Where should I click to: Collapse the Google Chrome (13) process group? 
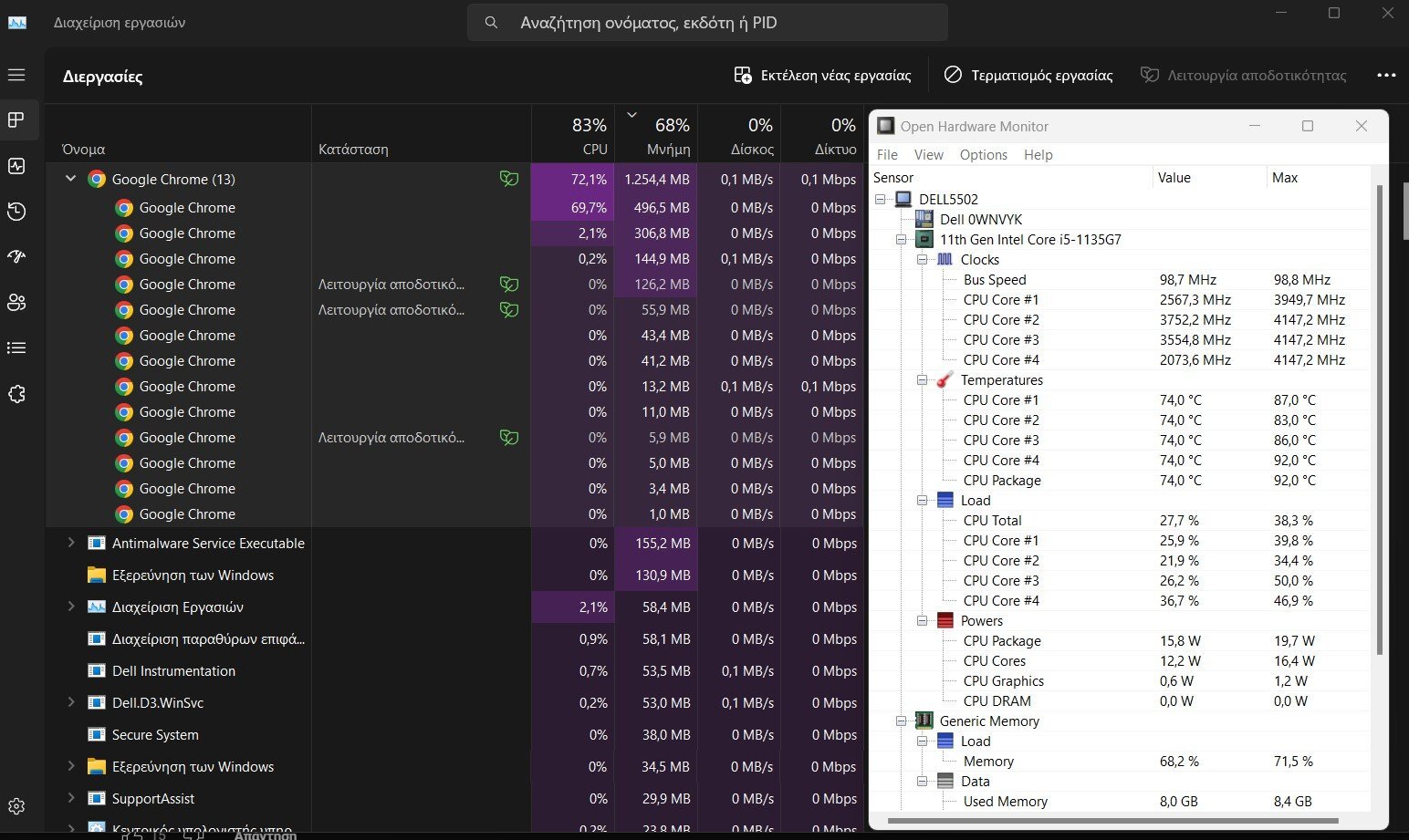click(x=70, y=179)
